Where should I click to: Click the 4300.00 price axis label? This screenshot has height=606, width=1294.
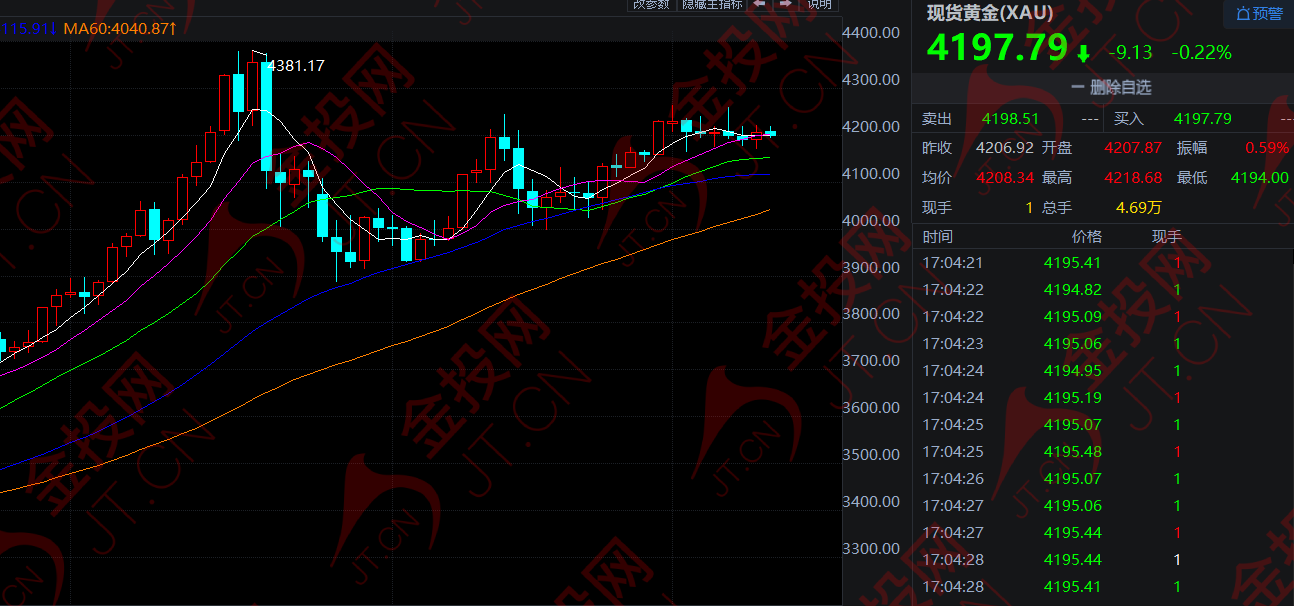(x=868, y=79)
